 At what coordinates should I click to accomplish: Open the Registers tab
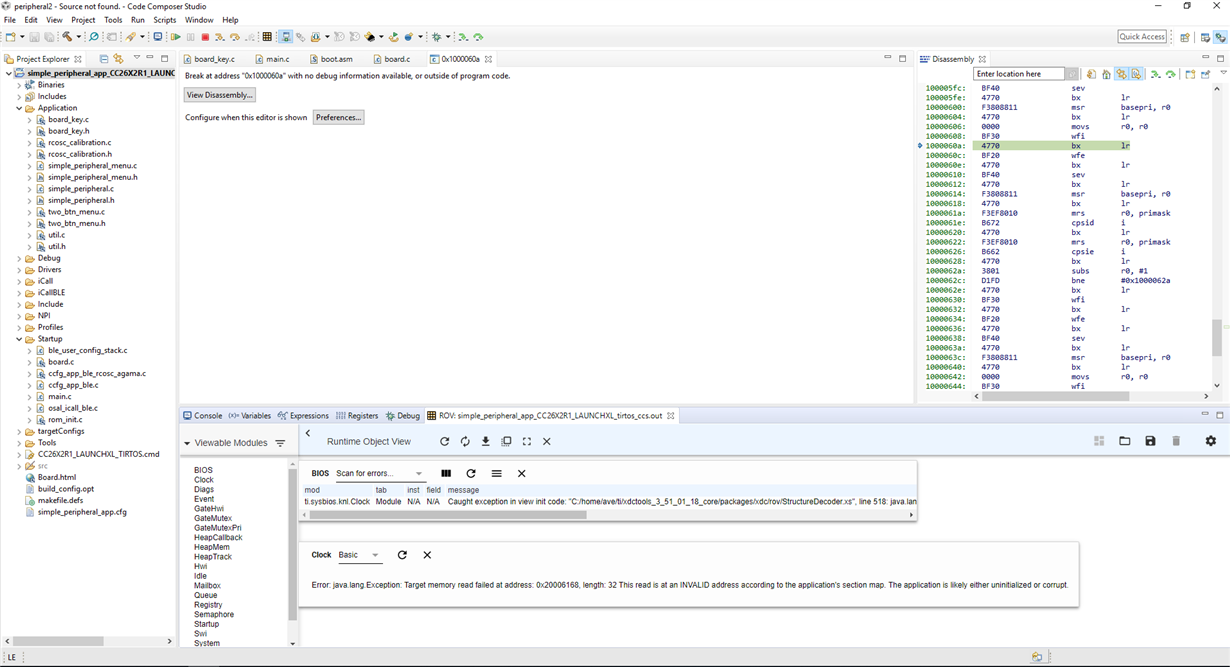[357, 416]
